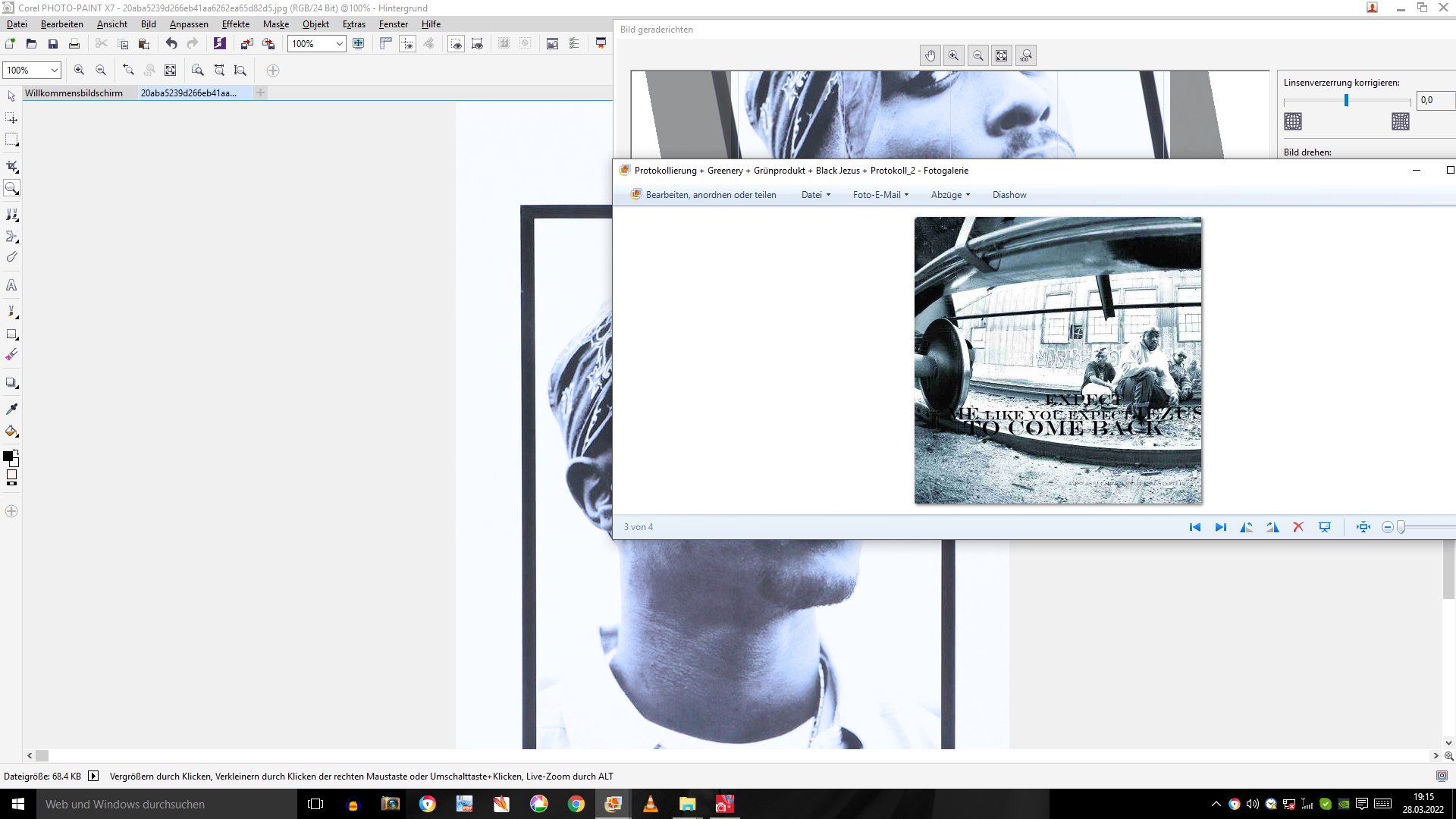Open the Bearbeiten menu
This screenshot has height=819, width=1456.
pos(62,24)
